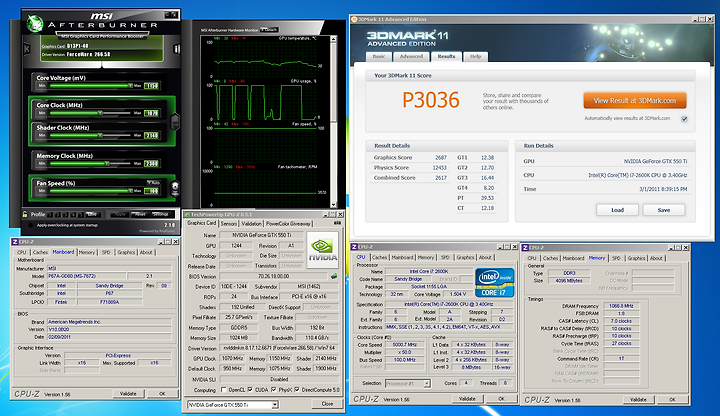The image size is (720, 416).
Task: Click Afterburner Apply button
Action: coord(119,214)
